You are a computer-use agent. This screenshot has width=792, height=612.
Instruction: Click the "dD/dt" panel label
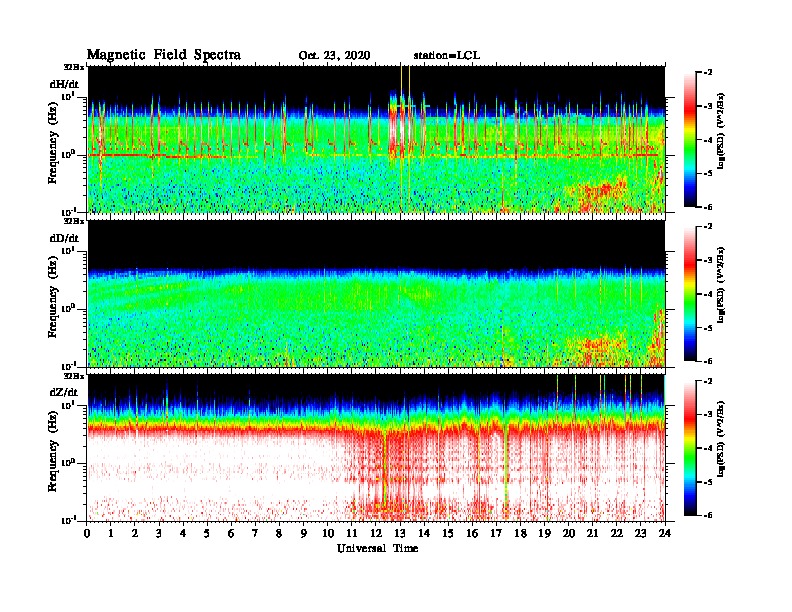[64, 238]
